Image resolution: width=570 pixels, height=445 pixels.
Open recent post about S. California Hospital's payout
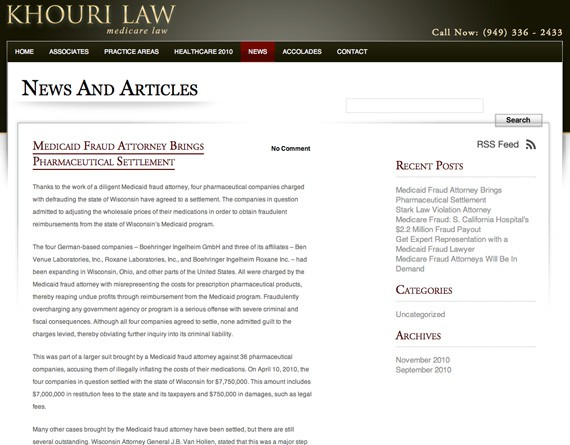[x=462, y=224]
